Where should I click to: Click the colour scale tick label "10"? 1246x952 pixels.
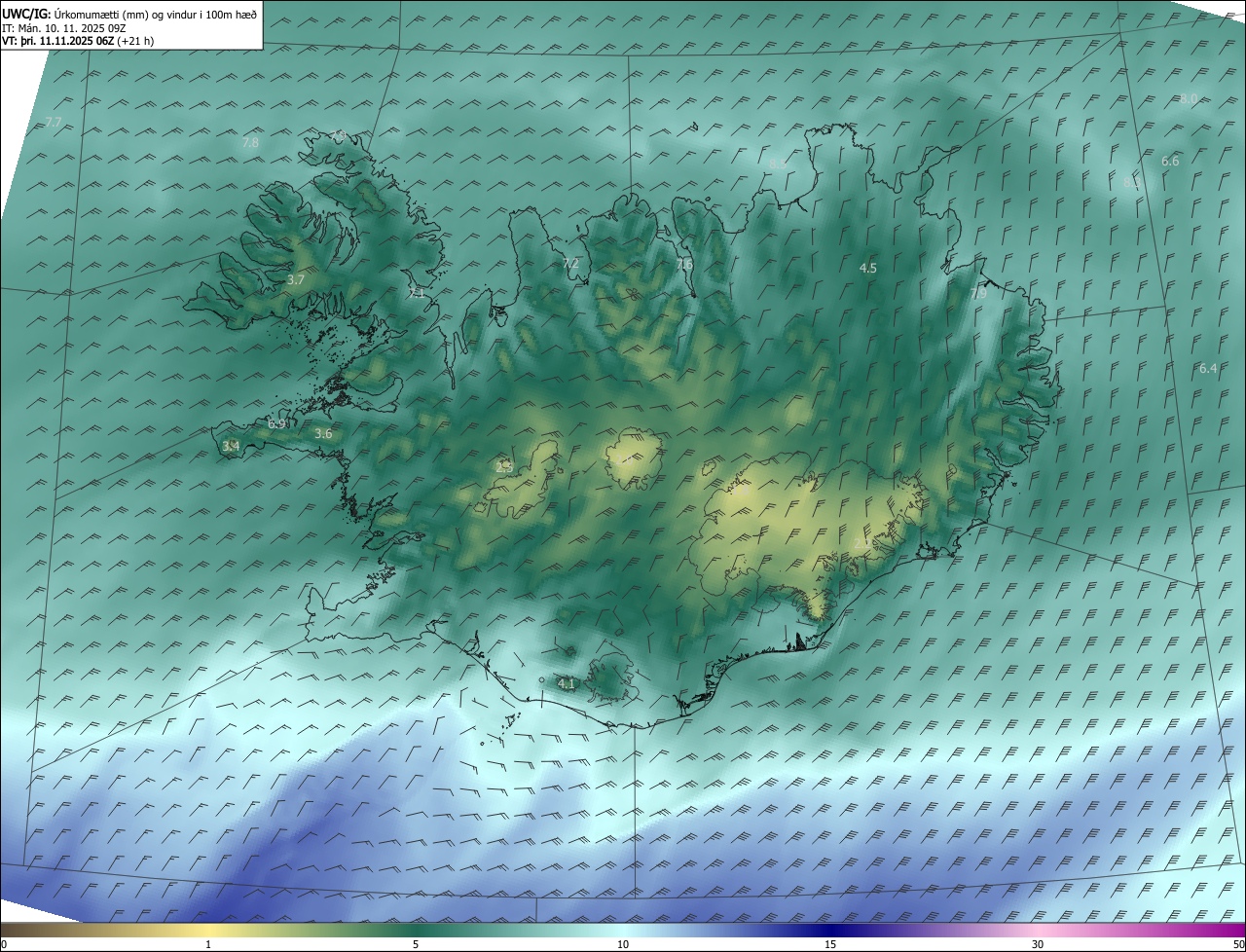coord(623,944)
